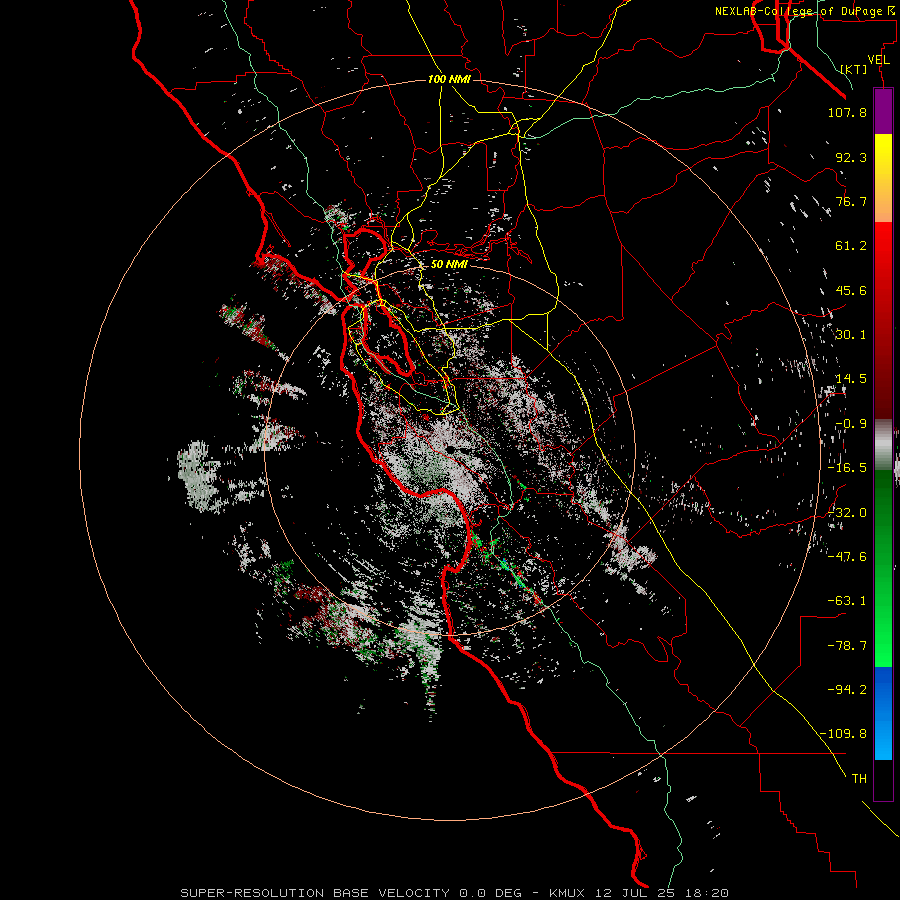Select the 30.1 legend value

pos(851,335)
